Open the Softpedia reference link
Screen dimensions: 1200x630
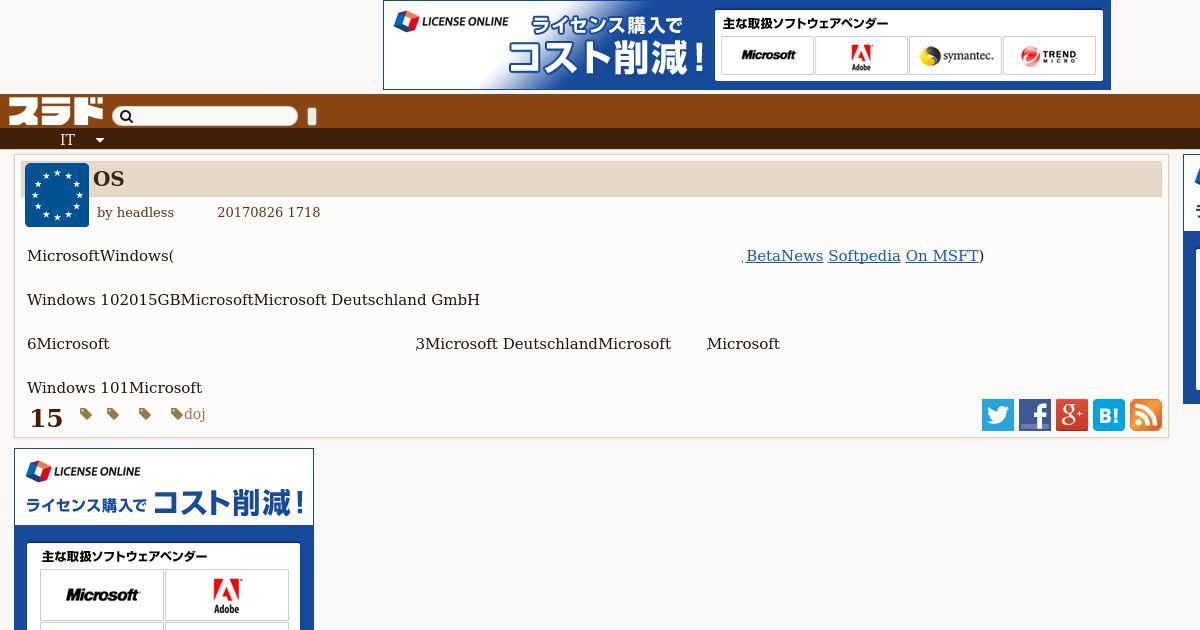pyautogui.click(x=864, y=256)
